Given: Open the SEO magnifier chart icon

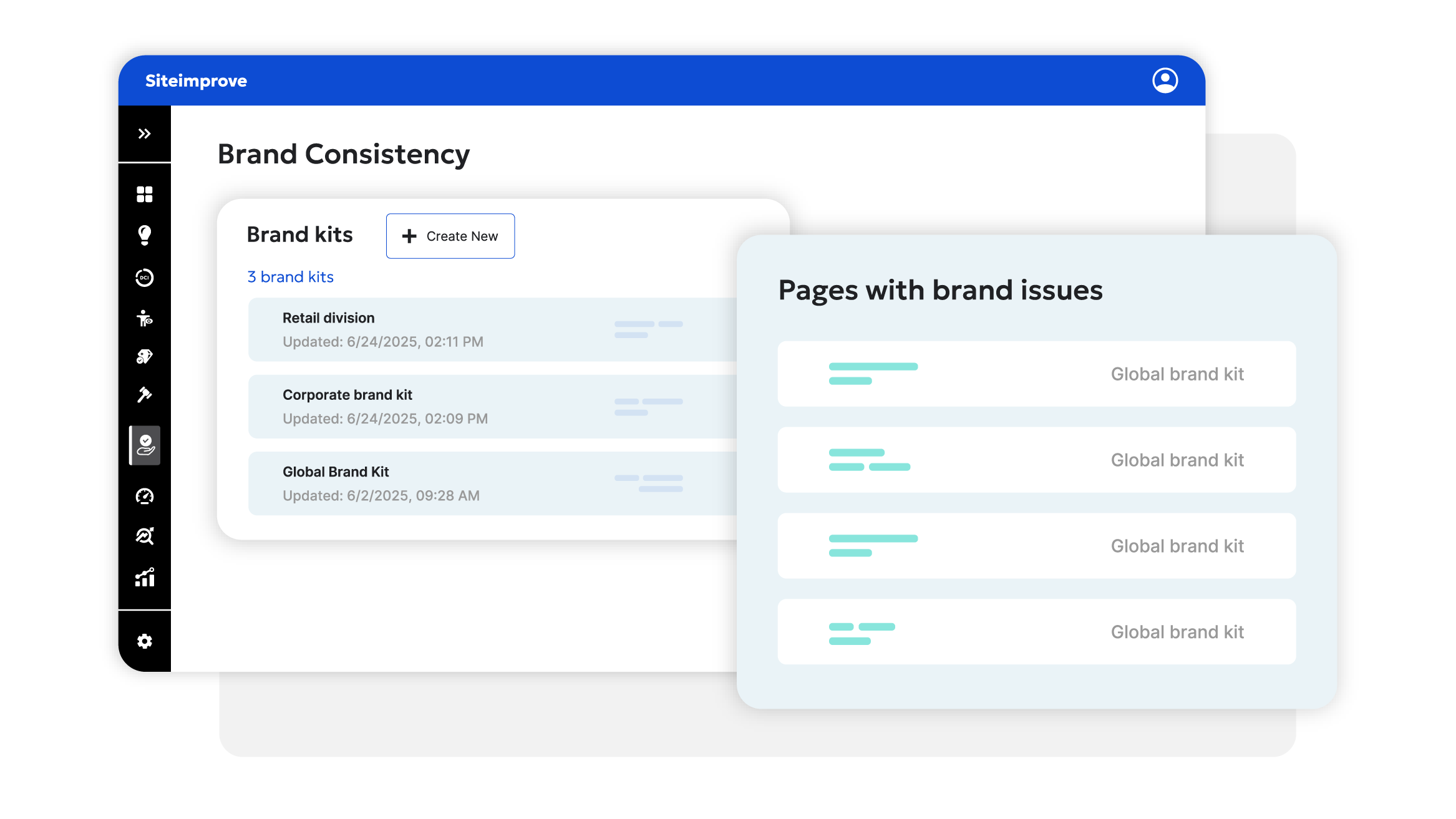Looking at the screenshot, I should click(x=144, y=536).
